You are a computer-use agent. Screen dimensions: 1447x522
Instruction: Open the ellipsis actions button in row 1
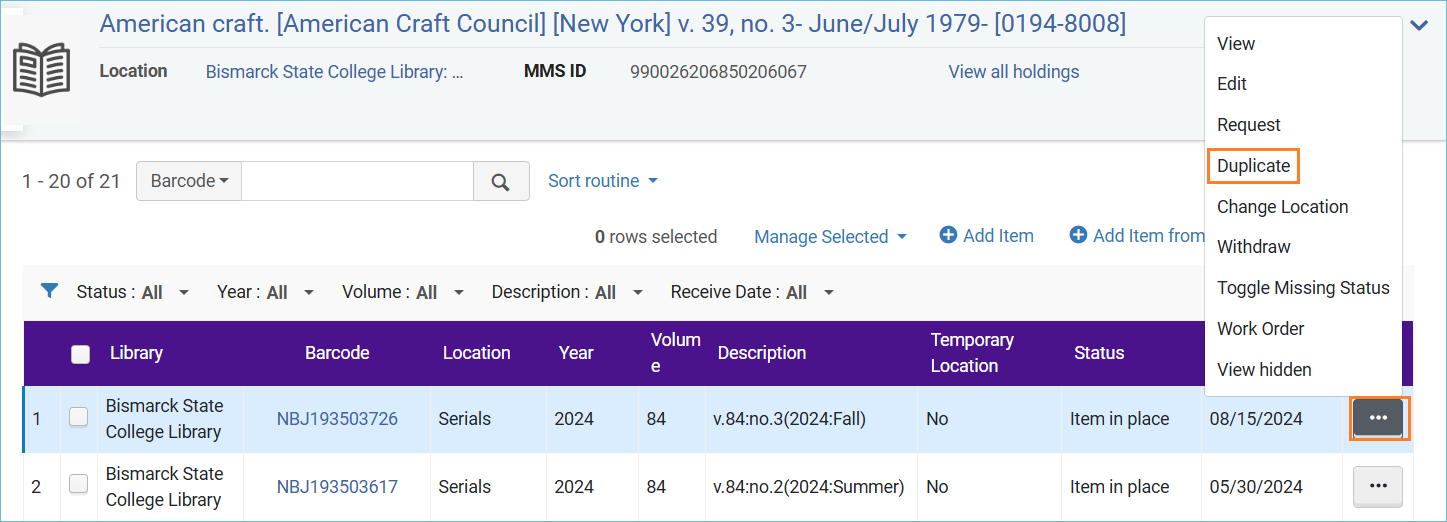coord(1378,418)
